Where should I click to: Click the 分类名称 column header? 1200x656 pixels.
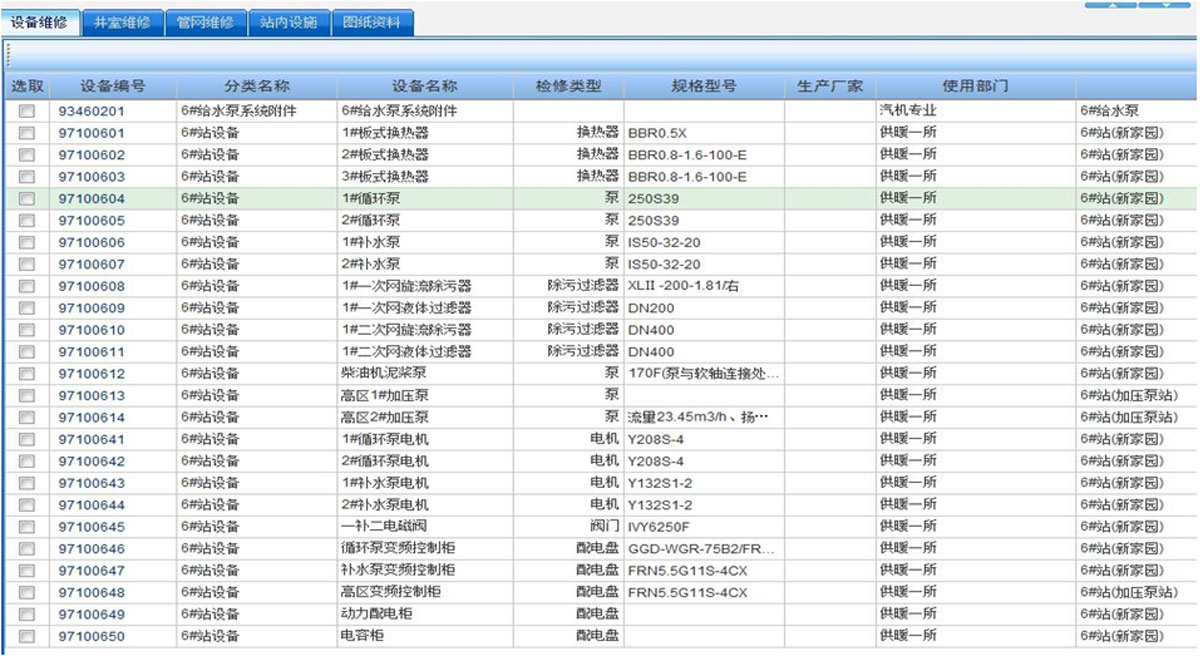coord(257,86)
